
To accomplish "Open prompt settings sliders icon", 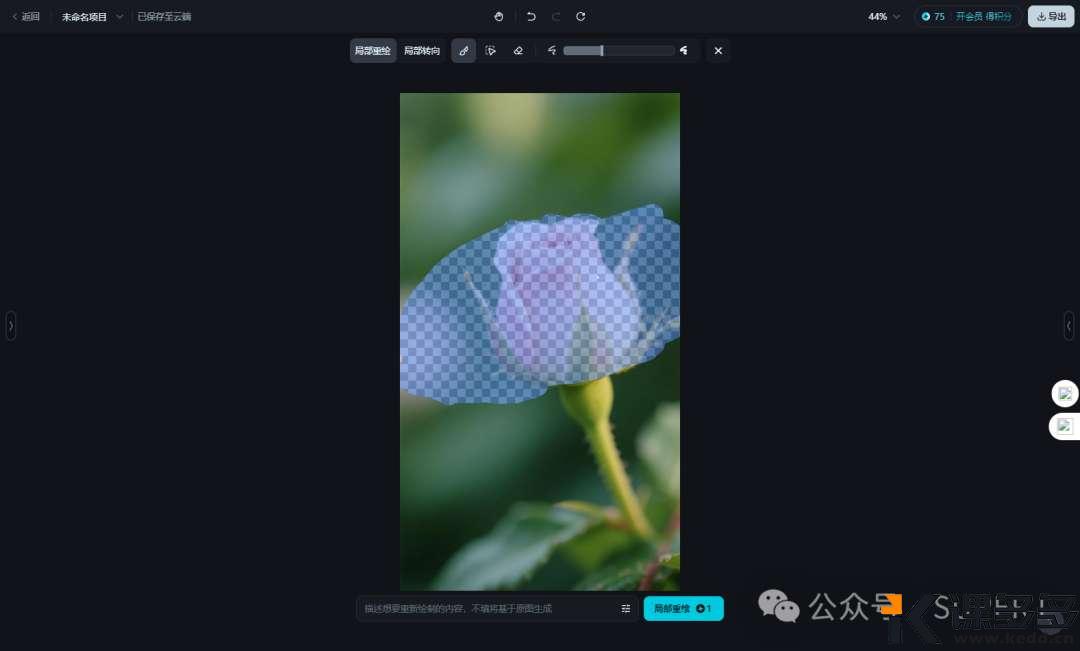I will click(x=626, y=608).
